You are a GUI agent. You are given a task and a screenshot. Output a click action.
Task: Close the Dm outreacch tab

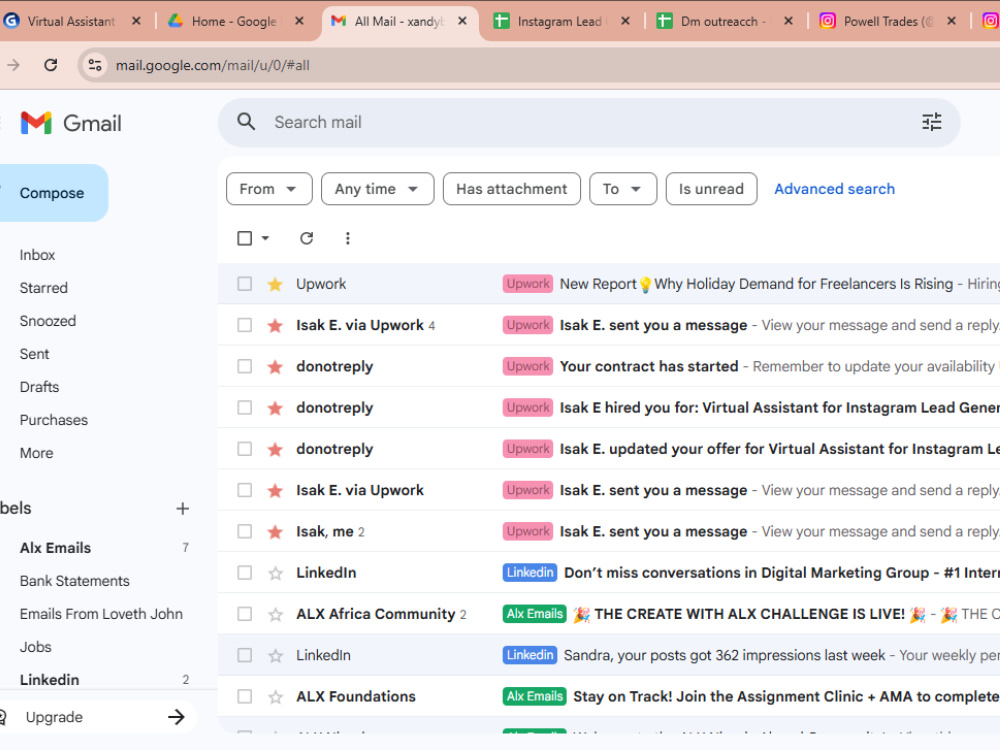(x=789, y=21)
